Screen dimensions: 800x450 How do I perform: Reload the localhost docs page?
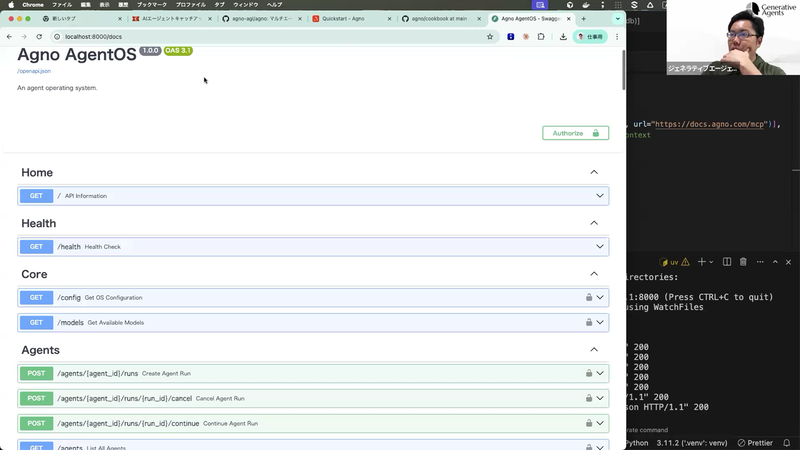point(39,37)
